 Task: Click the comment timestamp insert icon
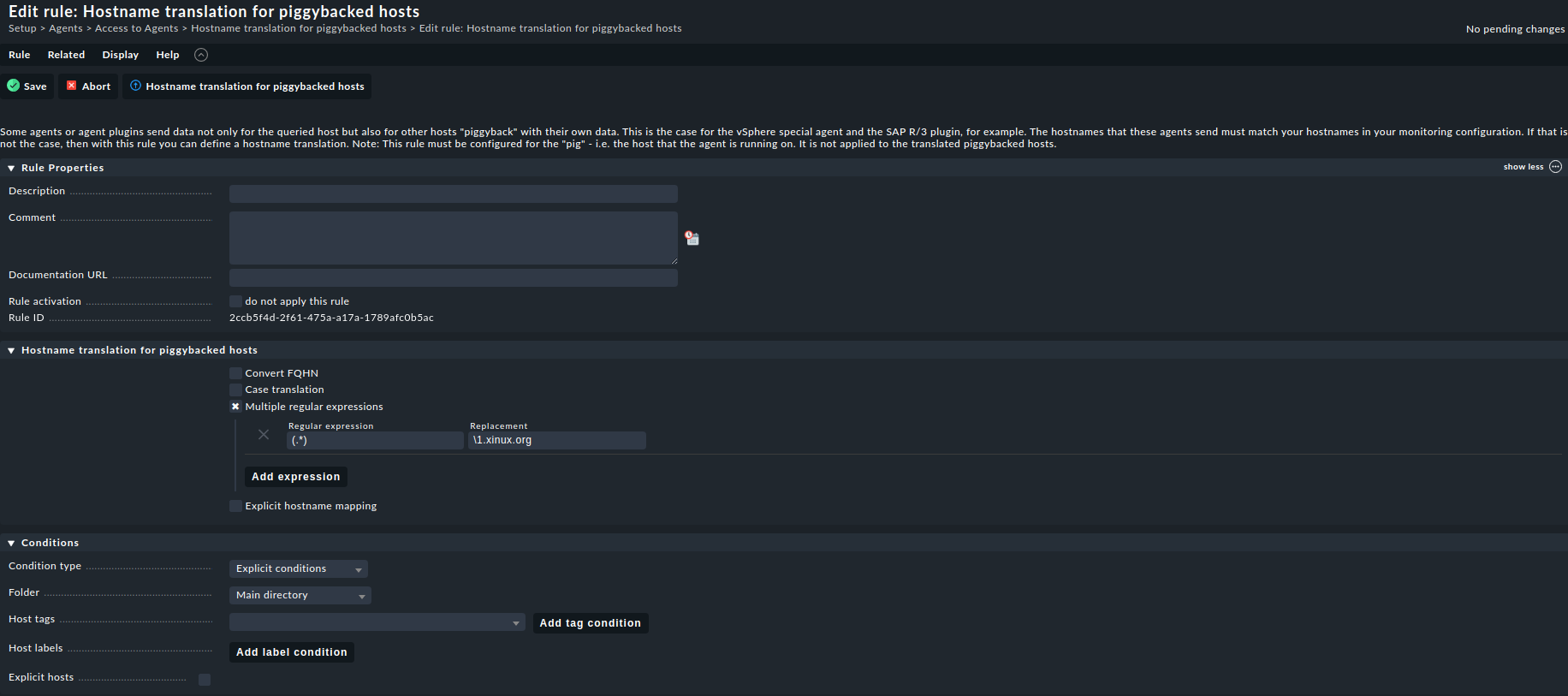tap(692, 238)
